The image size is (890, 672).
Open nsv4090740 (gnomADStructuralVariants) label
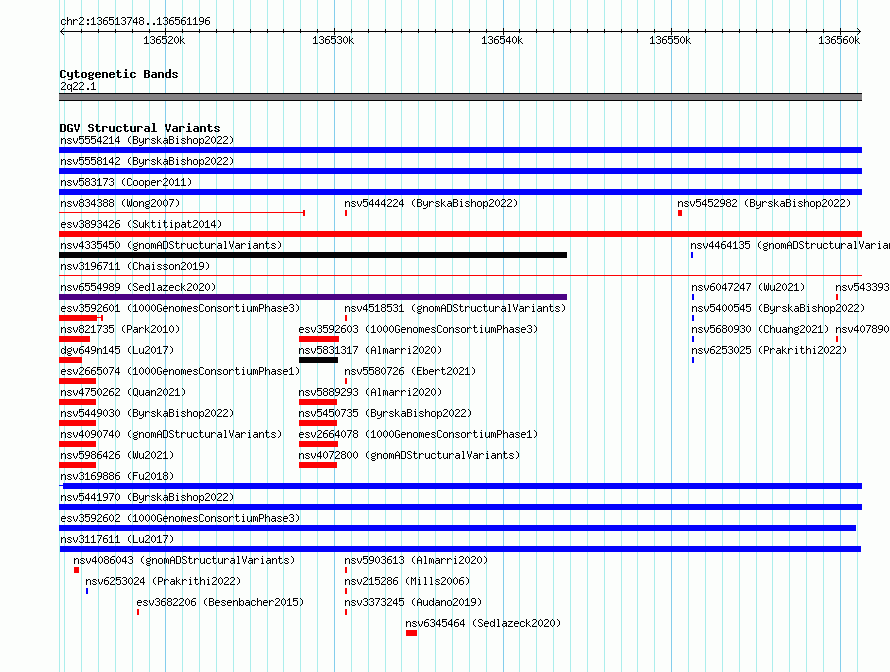click(171, 434)
